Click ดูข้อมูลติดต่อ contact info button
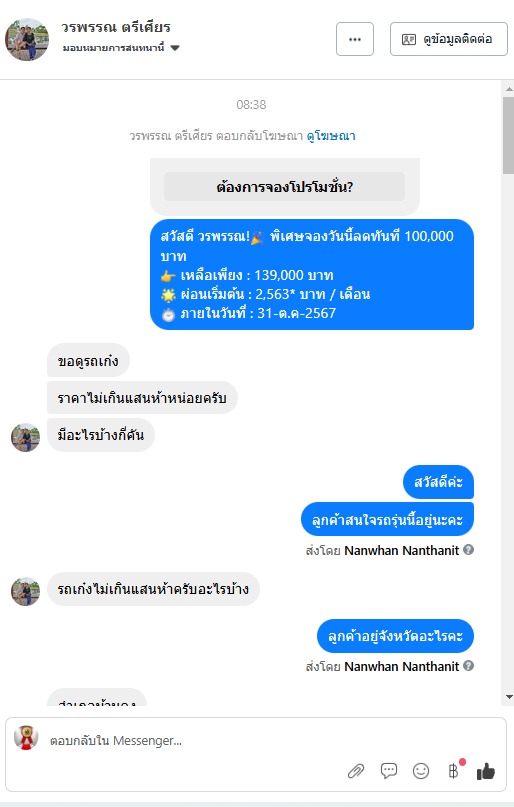 coord(449,39)
